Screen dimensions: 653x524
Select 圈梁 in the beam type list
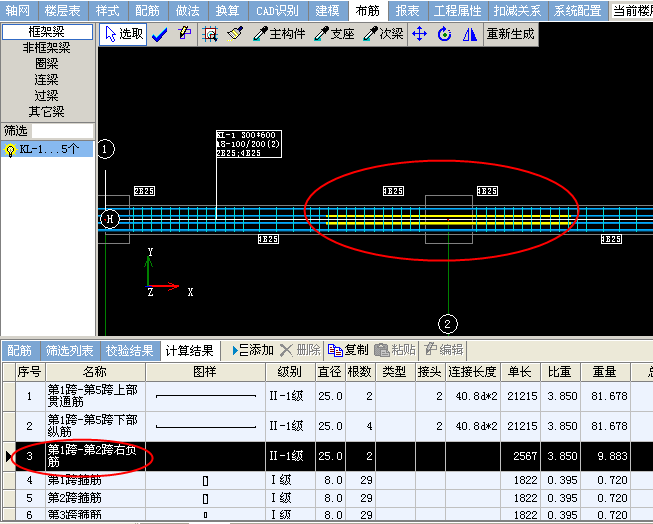(x=47, y=64)
